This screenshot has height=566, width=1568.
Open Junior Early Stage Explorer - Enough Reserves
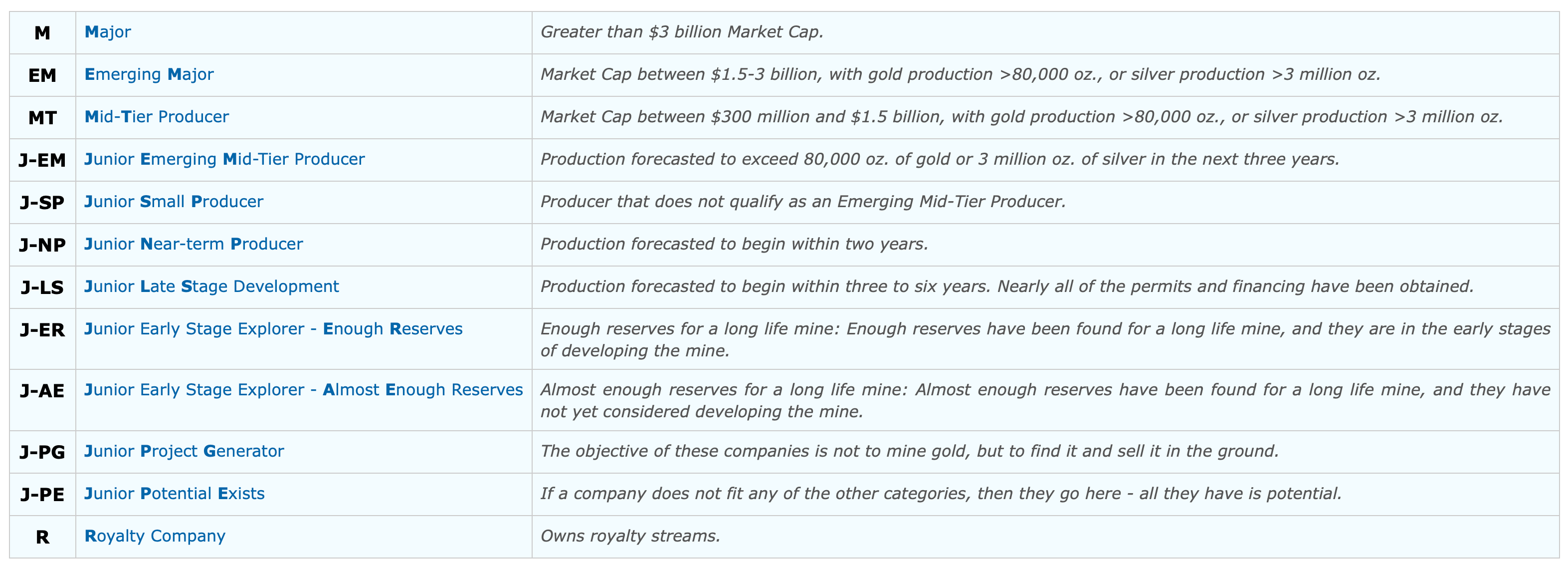[273, 329]
